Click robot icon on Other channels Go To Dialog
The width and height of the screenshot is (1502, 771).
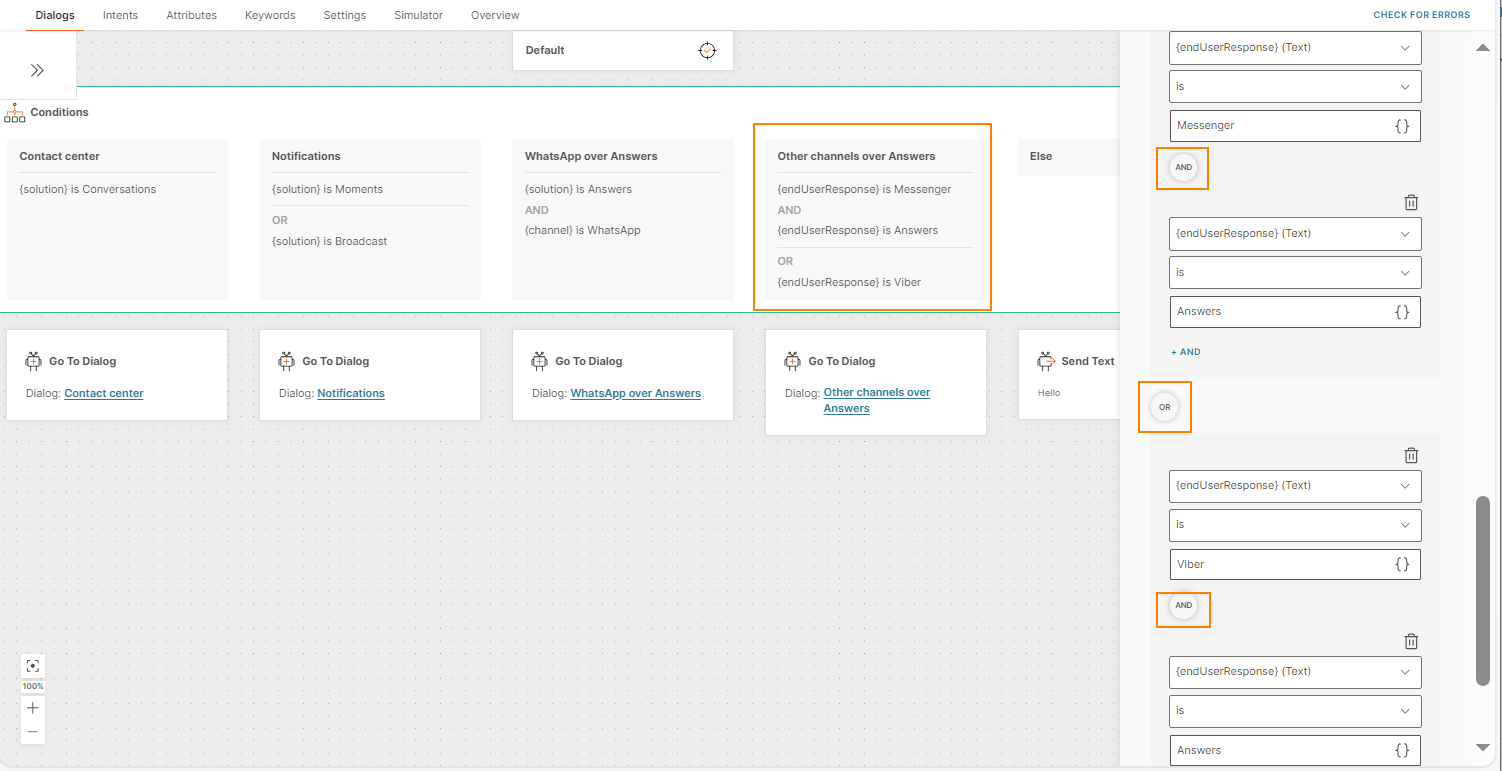coord(793,361)
